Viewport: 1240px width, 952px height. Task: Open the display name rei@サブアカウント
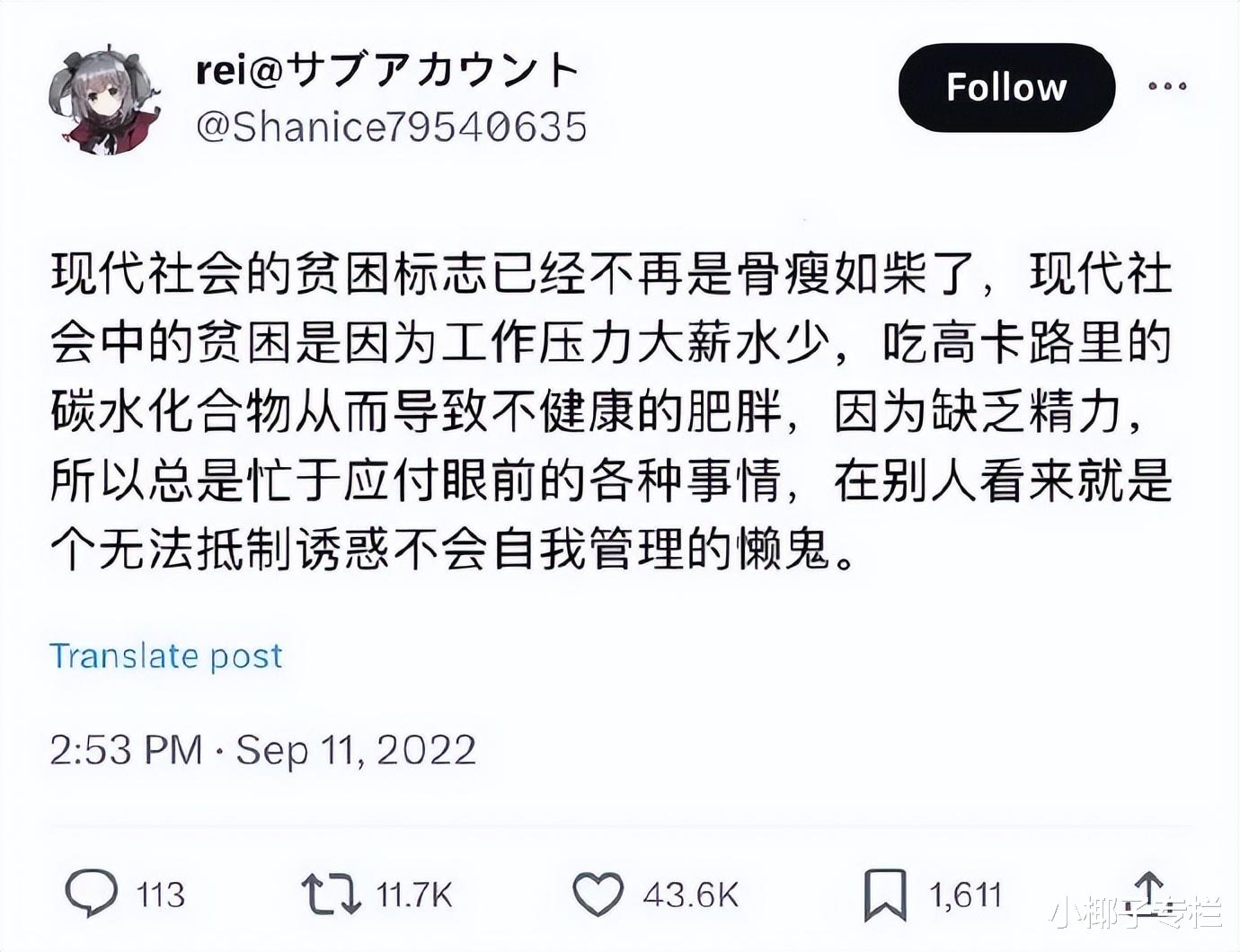coord(387,70)
